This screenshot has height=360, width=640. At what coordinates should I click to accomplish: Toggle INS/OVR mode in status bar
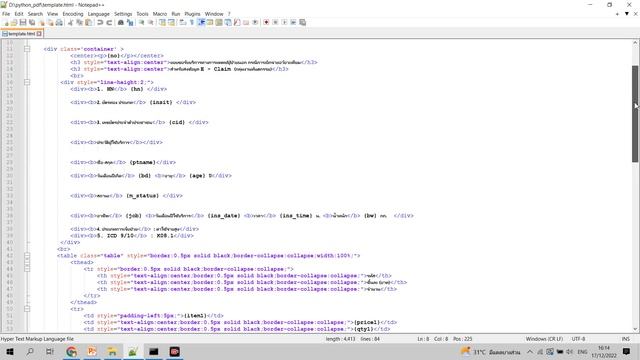625,339
